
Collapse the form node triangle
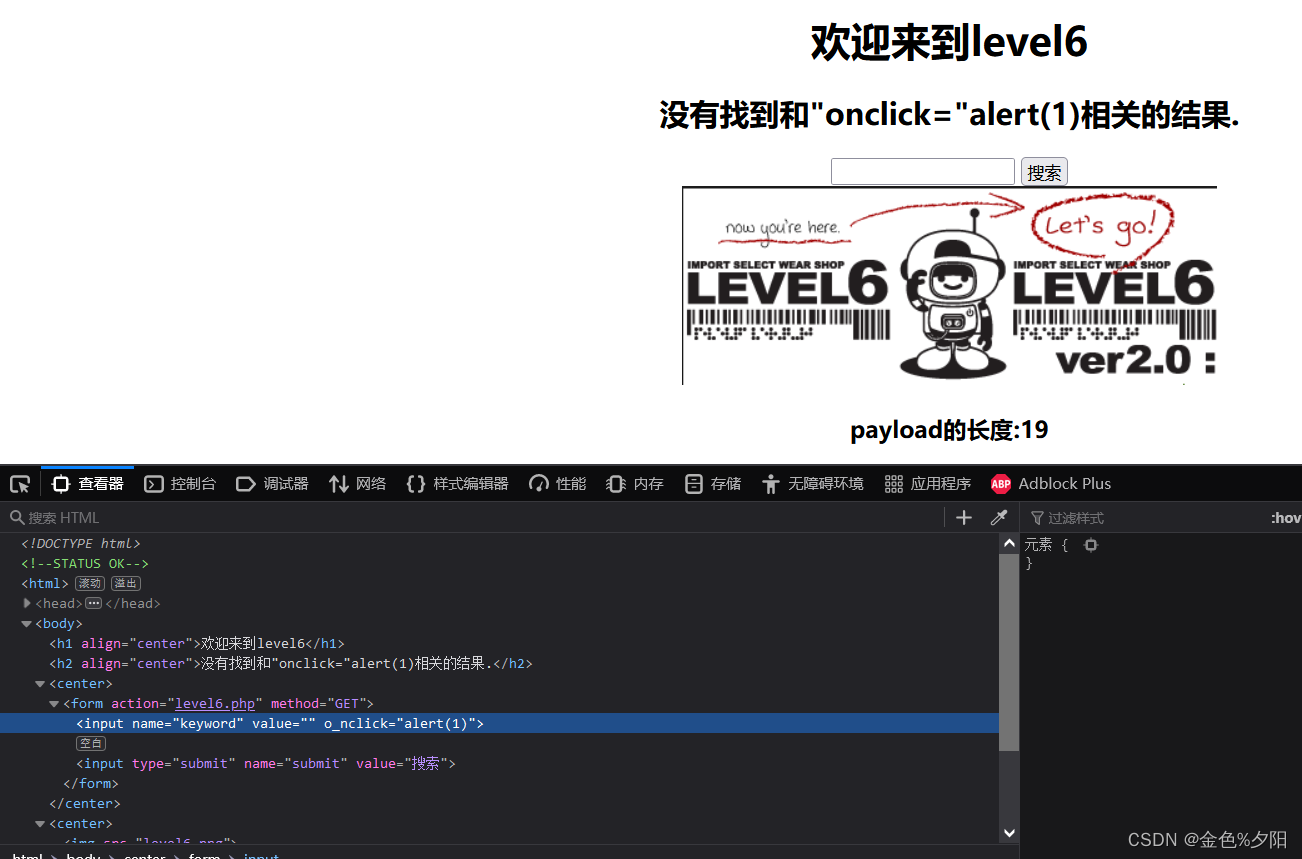54,703
